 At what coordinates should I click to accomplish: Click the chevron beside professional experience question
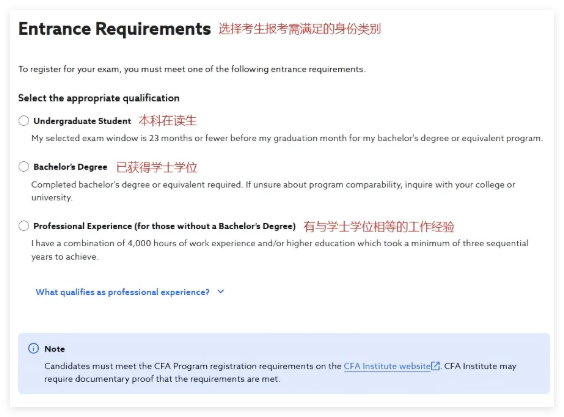[221, 292]
